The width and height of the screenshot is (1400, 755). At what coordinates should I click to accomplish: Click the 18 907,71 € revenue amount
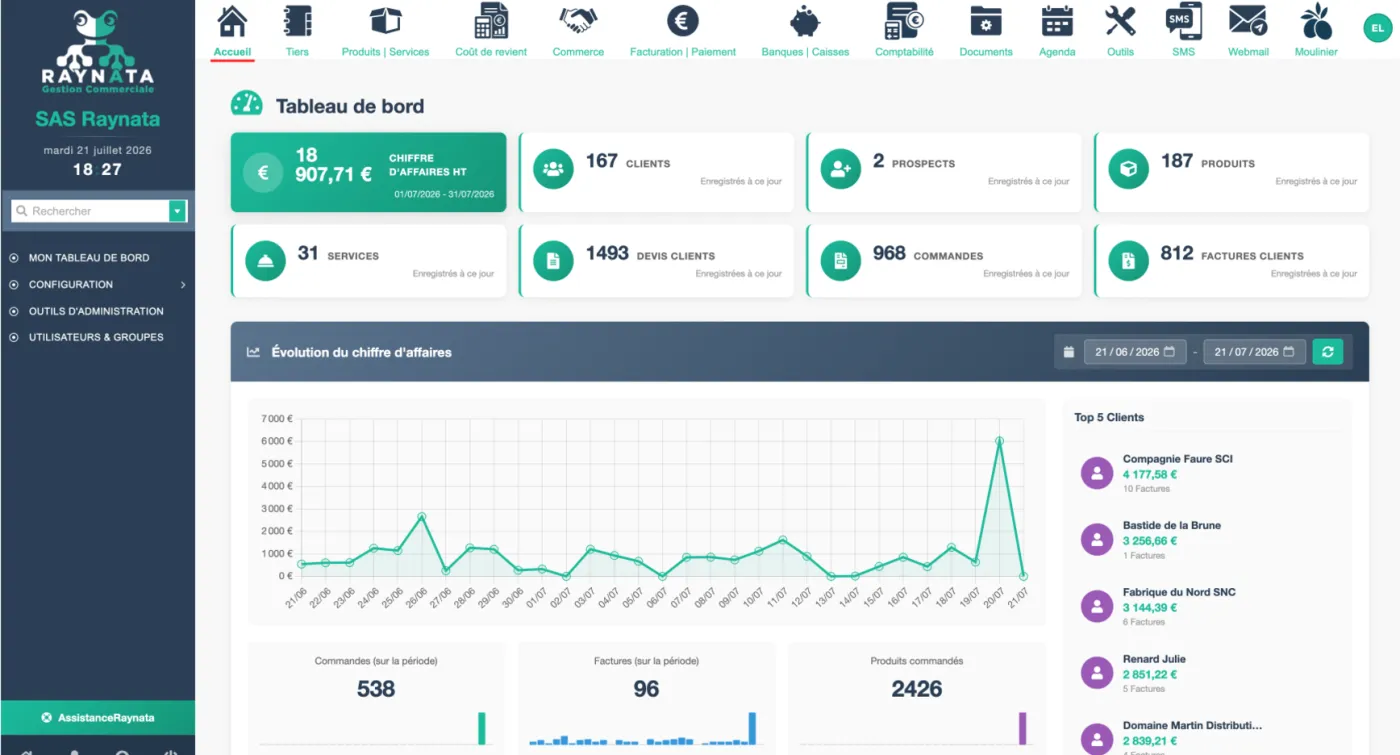pos(334,164)
